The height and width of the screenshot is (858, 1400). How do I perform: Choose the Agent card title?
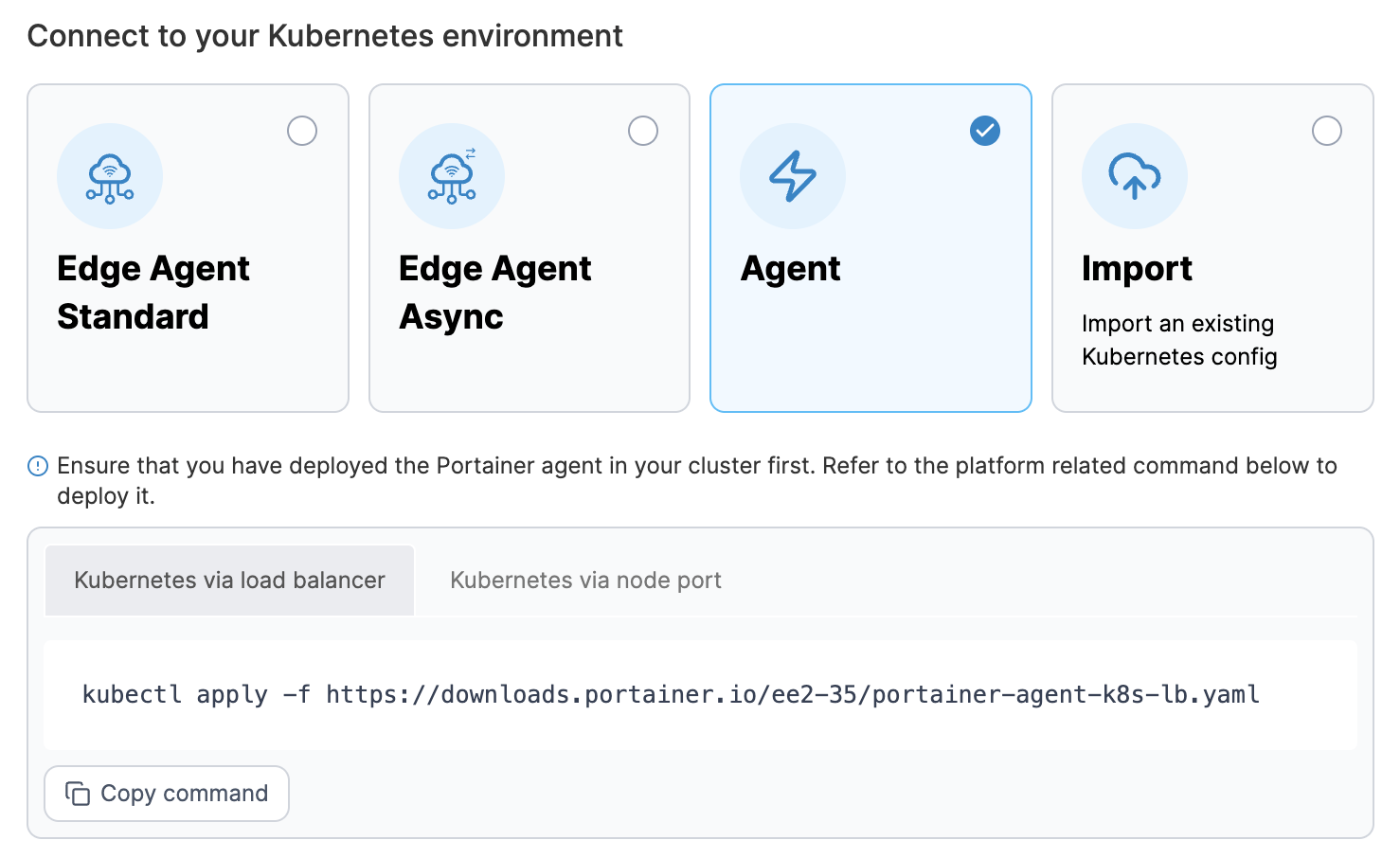(x=791, y=269)
